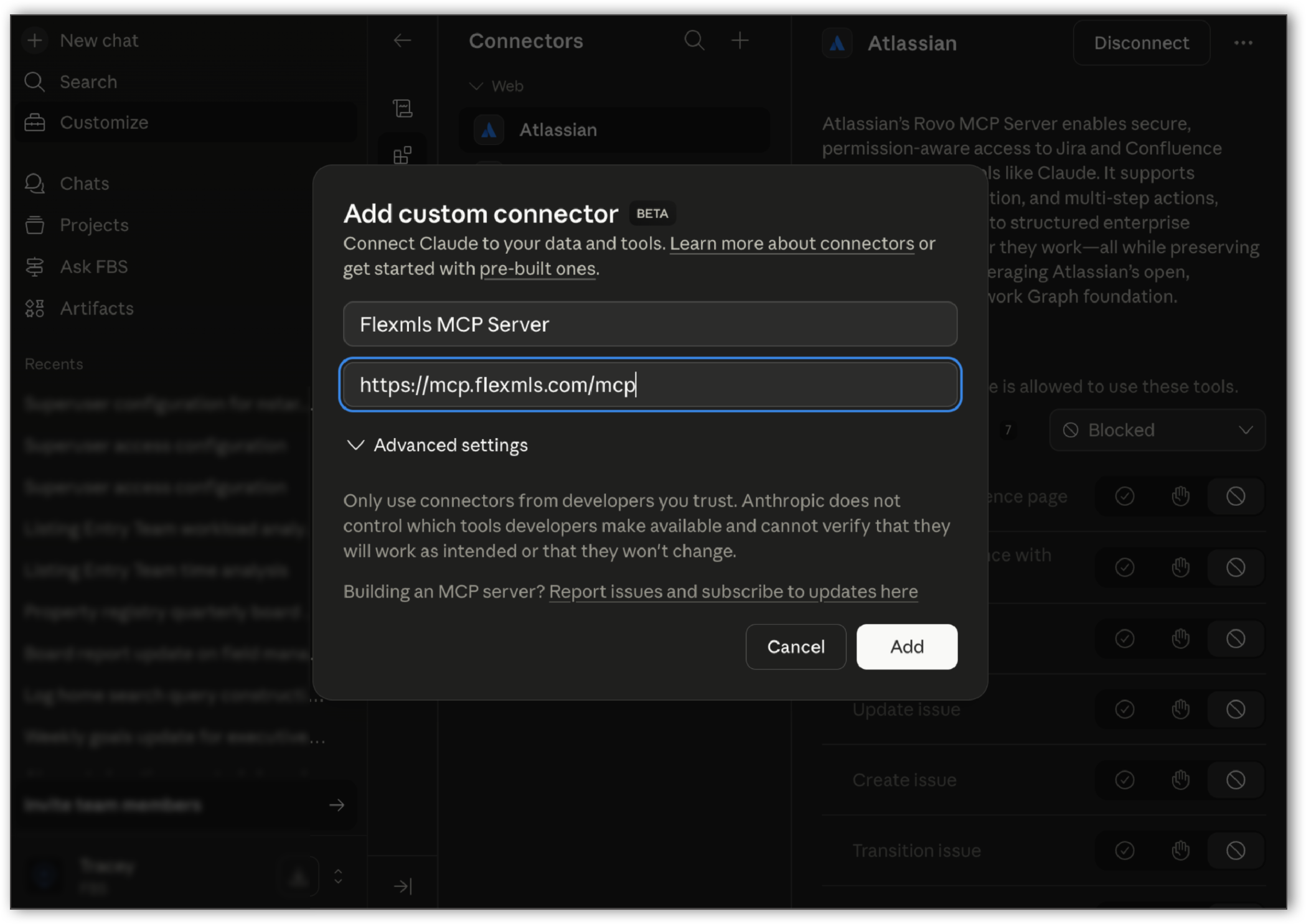
Task: Click the plus icon to add a connector
Action: (x=741, y=40)
